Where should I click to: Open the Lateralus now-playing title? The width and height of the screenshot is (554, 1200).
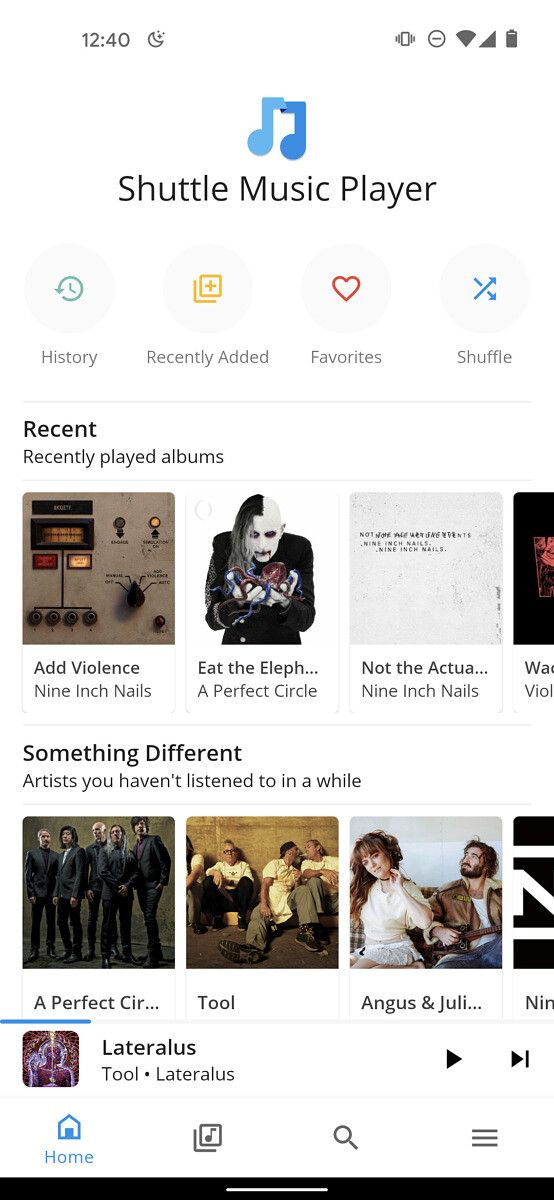[149, 1047]
